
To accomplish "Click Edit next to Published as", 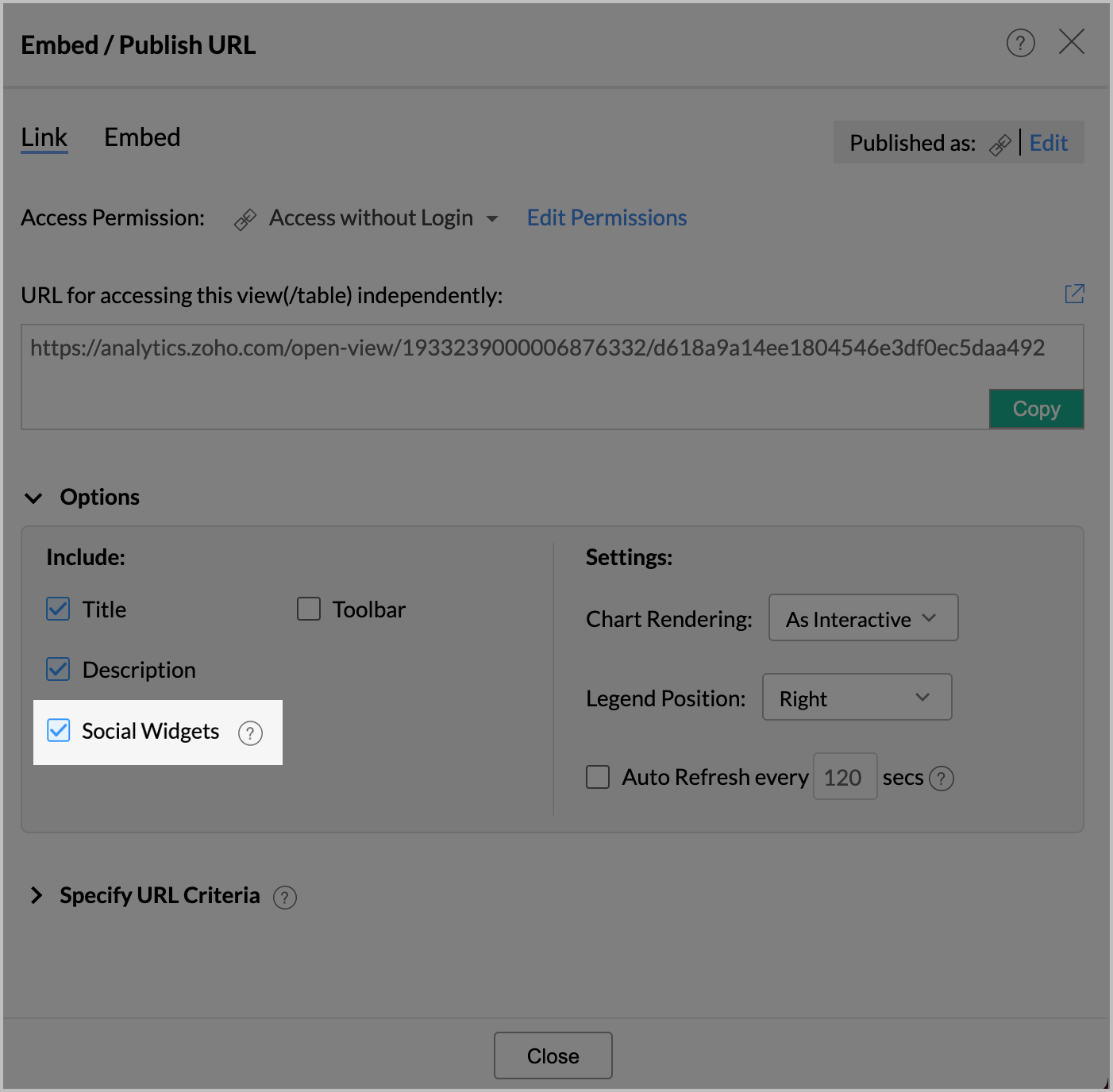I will 1048,143.
